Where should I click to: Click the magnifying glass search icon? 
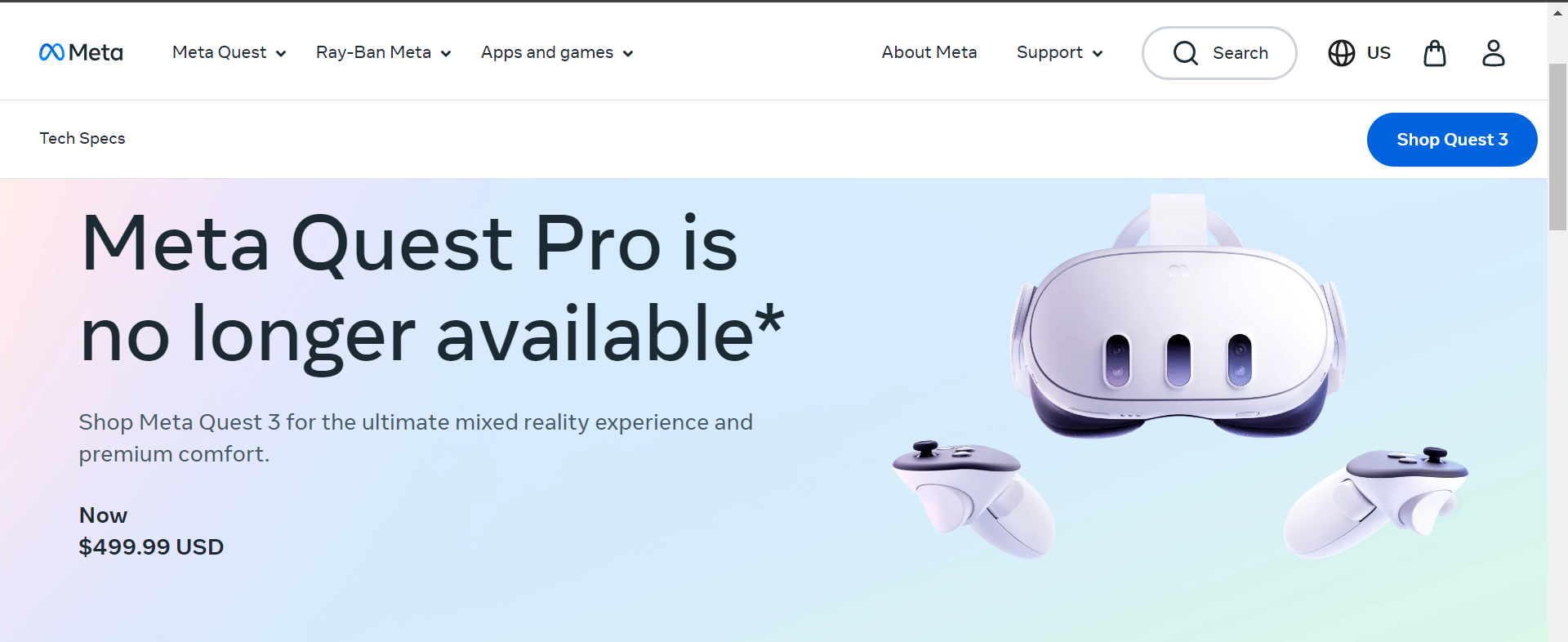[1186, 53]
